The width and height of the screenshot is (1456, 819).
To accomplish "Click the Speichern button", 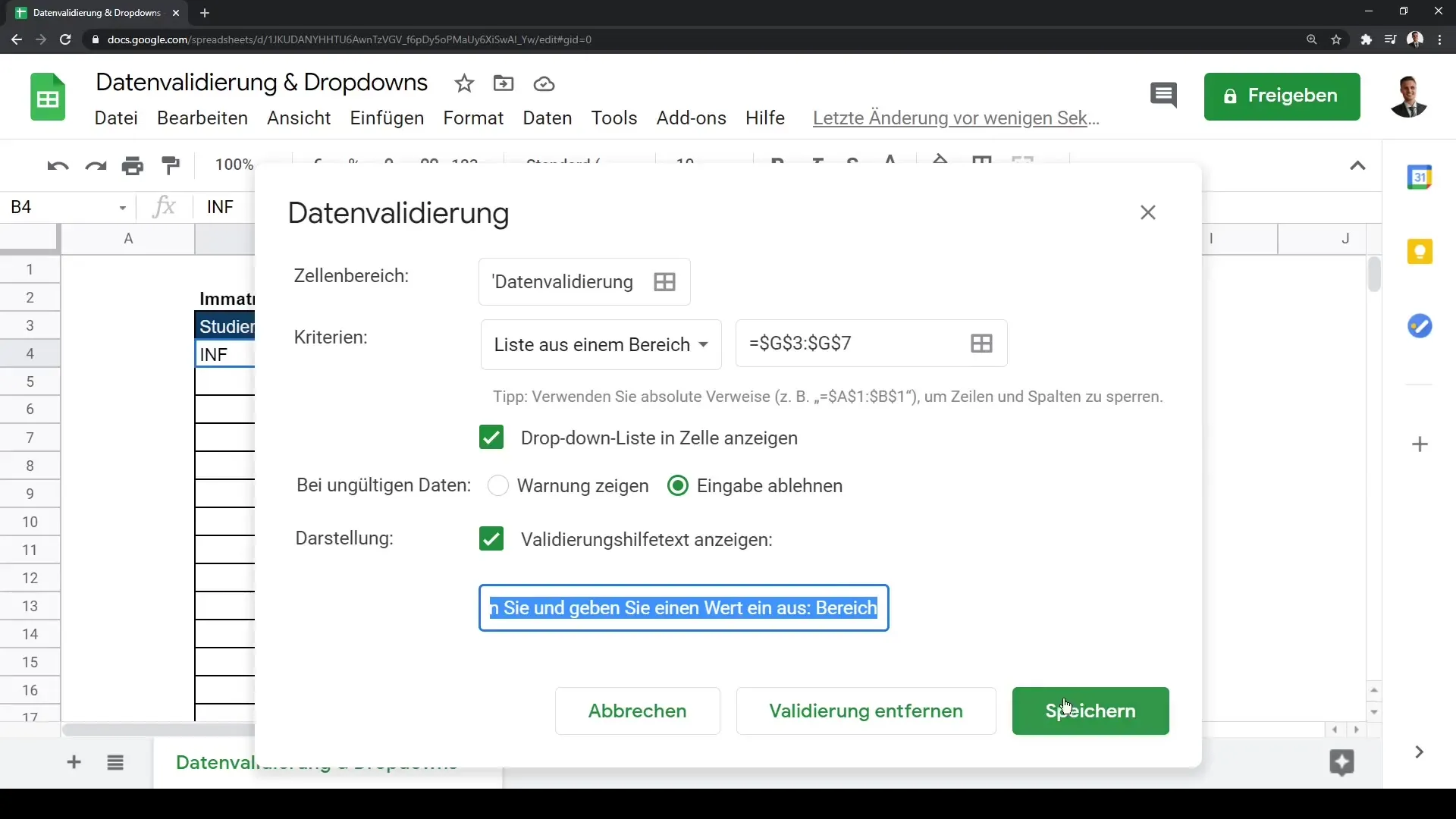I will coord(1090,711).
